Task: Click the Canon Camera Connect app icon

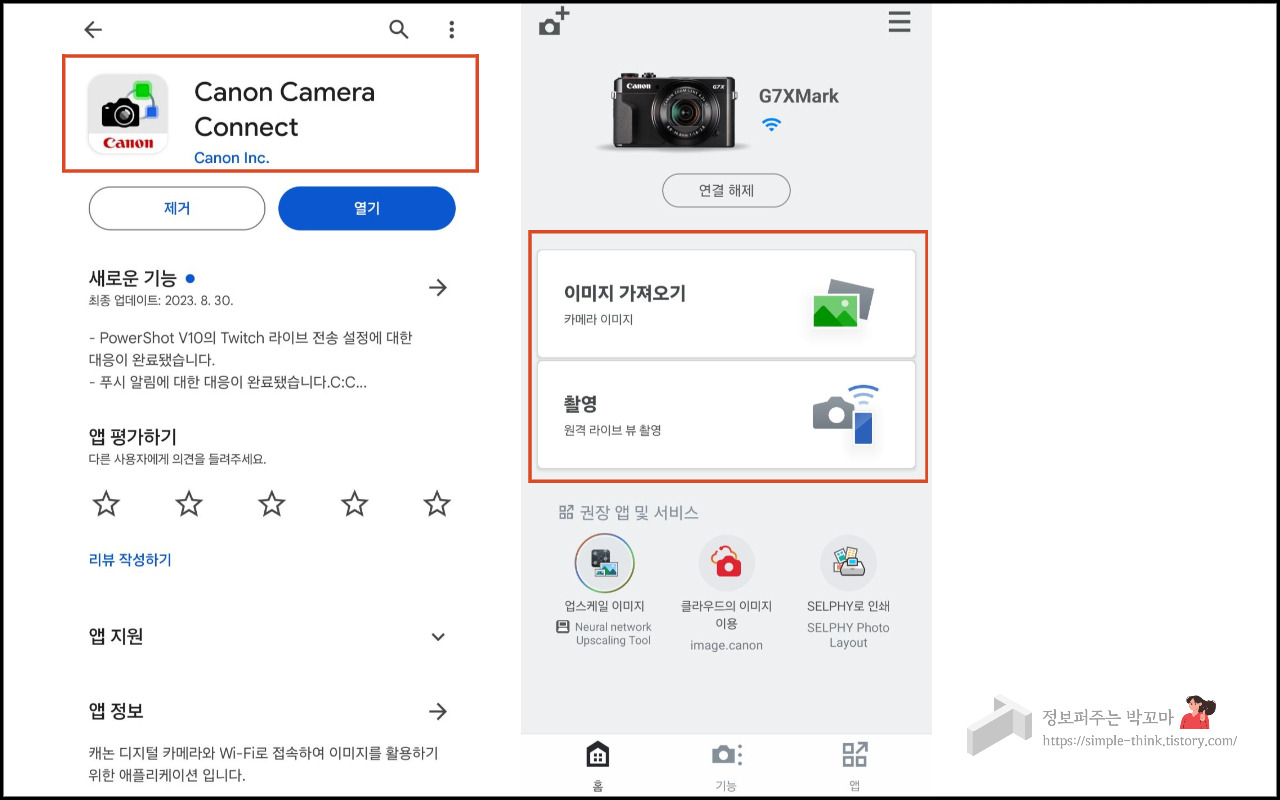Action: [x=128, y=113]
